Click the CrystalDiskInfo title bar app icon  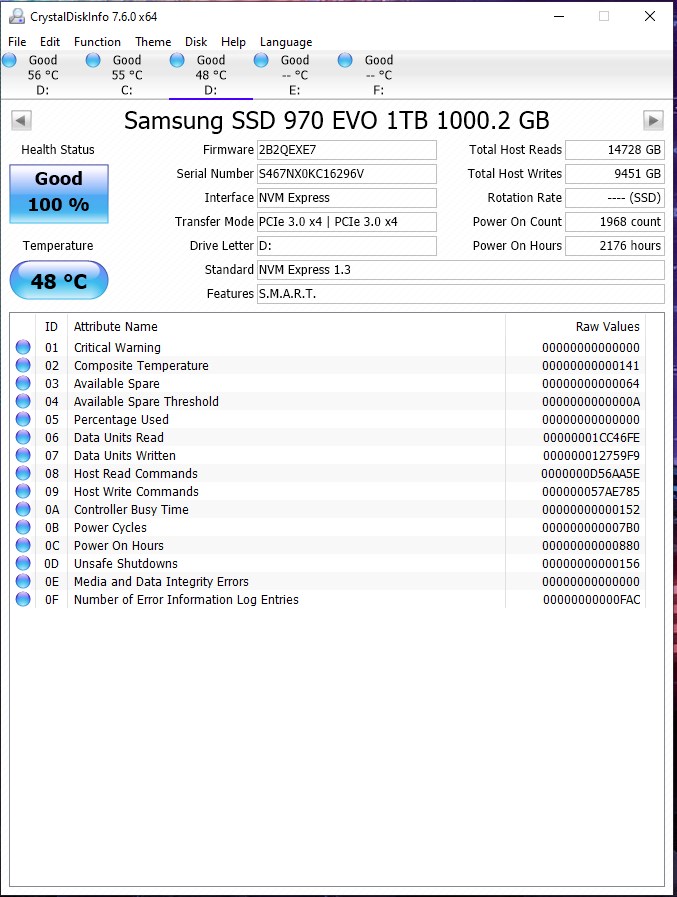(x=17, y=17)
